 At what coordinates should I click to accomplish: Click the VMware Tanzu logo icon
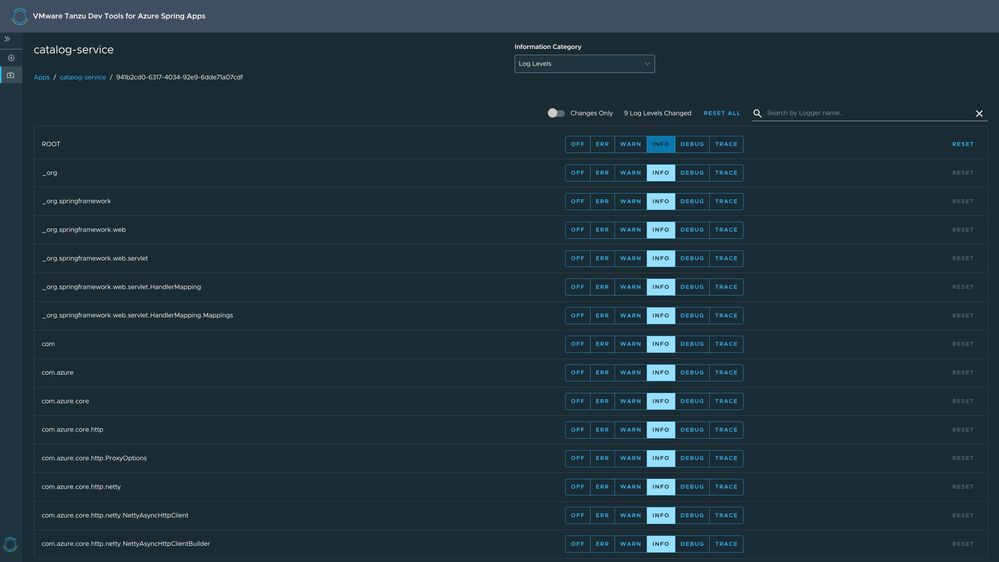tap(19, 16)
